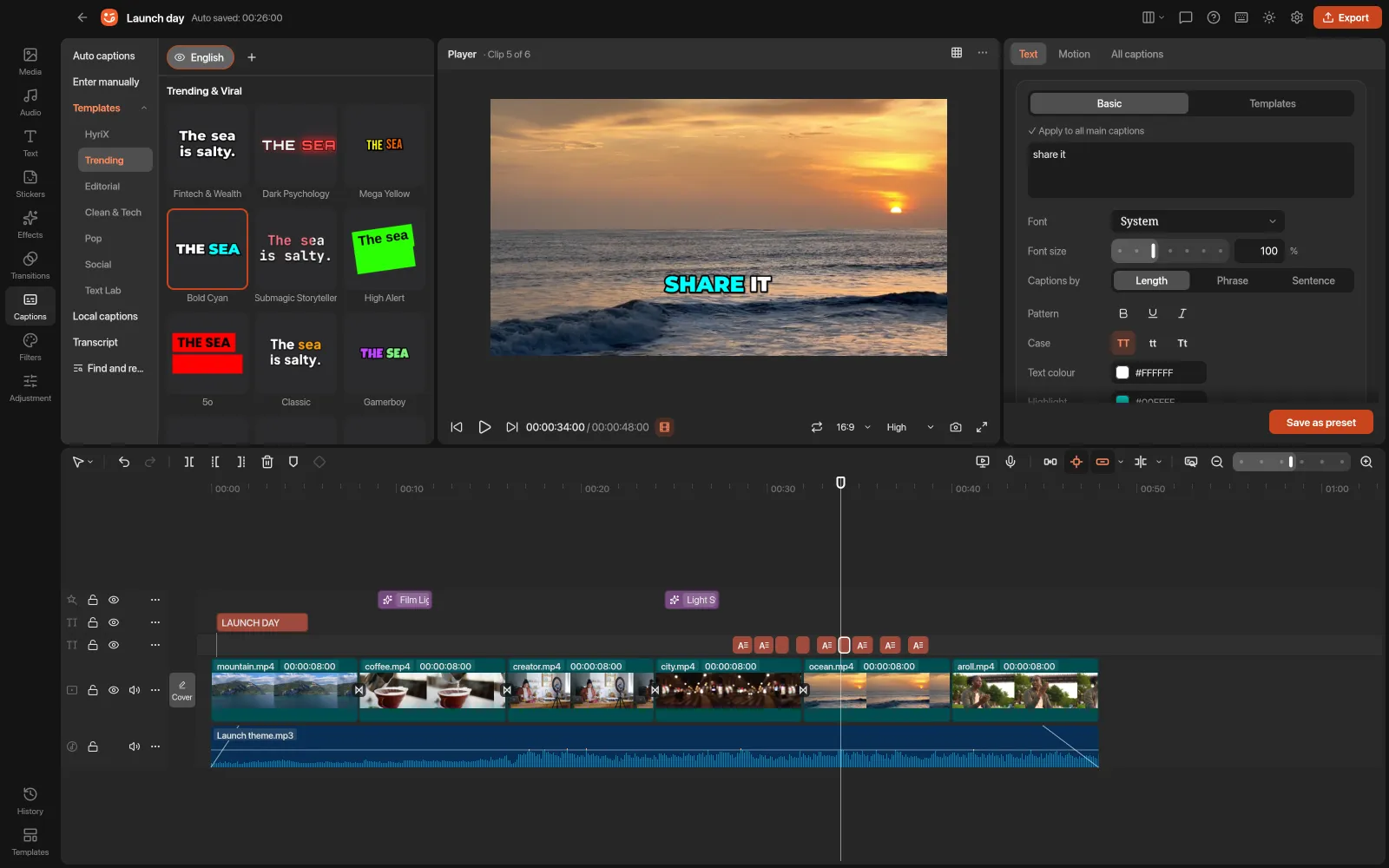Image resolution: width=1389 pixels, height=868 pixels.
Task: Jump to the next clip
Action: tap(512, 427)
